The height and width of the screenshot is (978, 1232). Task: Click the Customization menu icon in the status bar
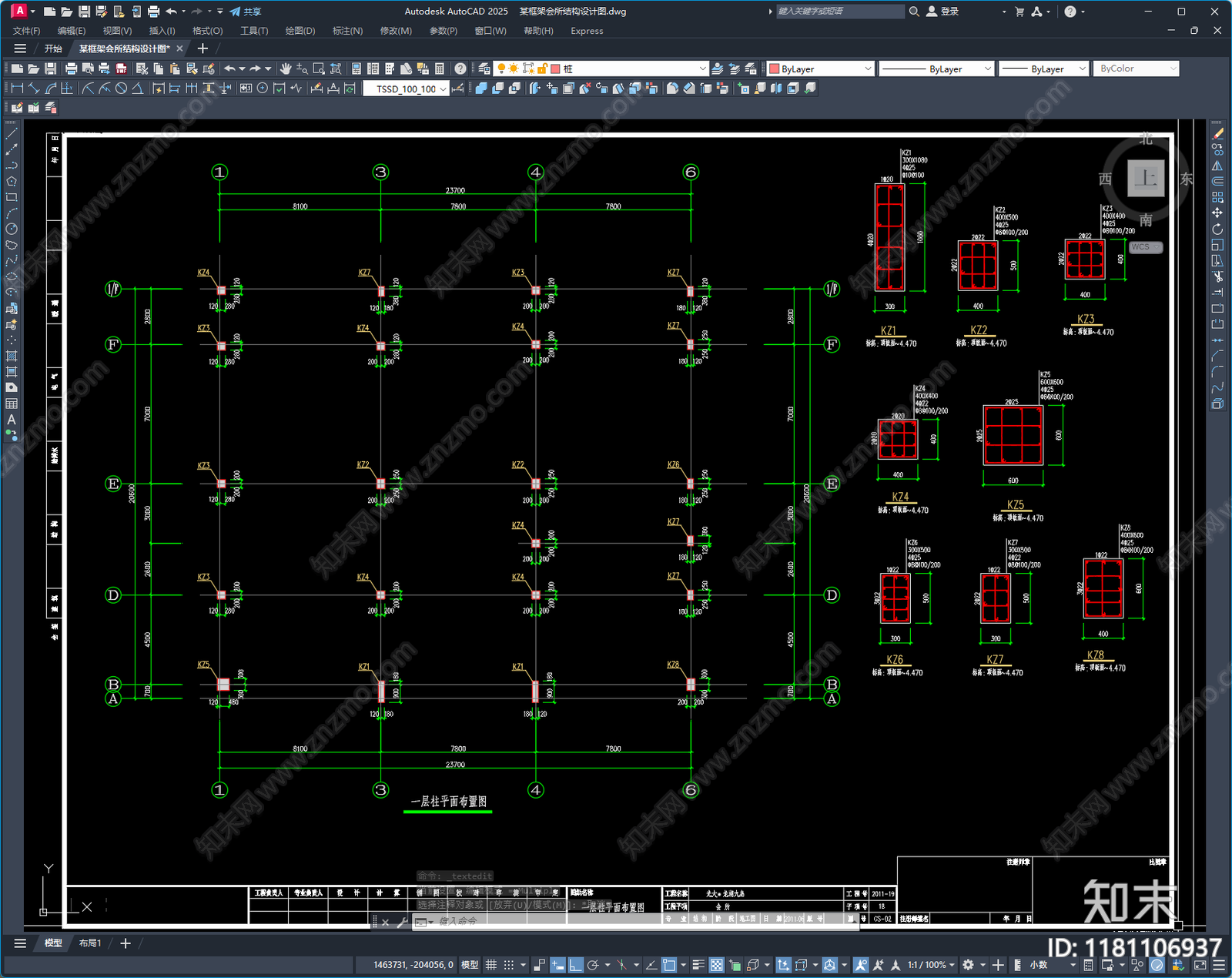point(1219,965)
